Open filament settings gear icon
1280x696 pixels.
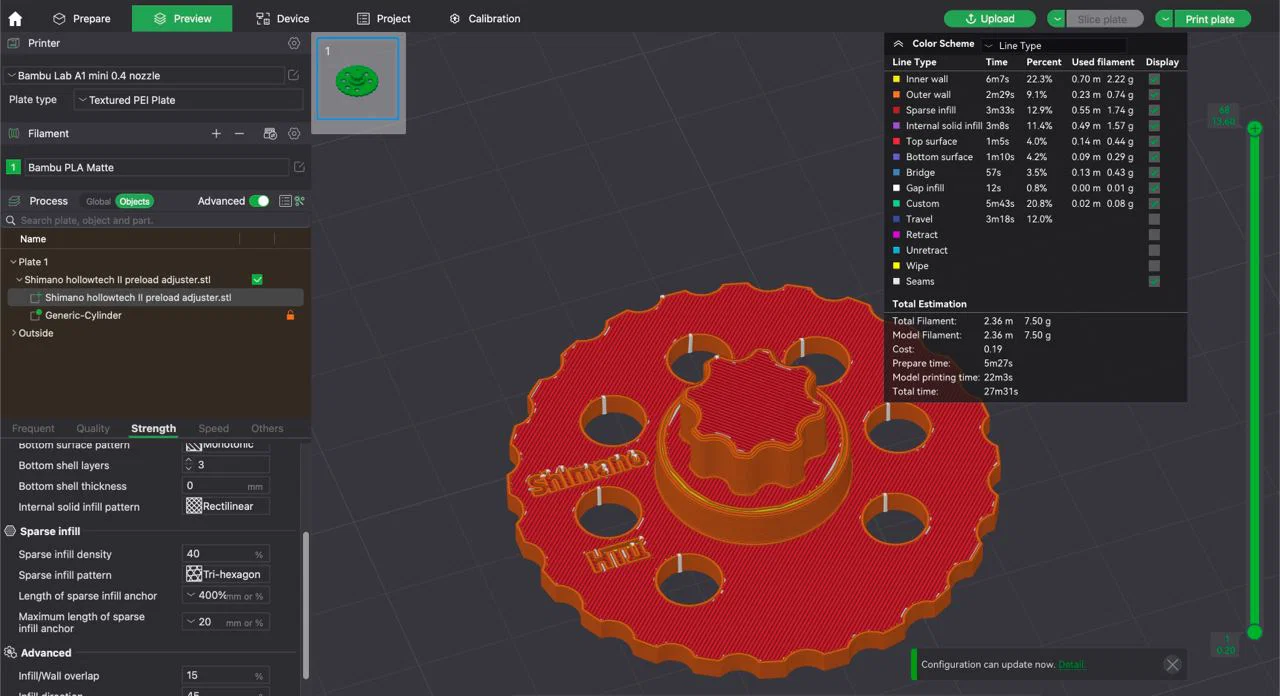click(x=294, y=133)
